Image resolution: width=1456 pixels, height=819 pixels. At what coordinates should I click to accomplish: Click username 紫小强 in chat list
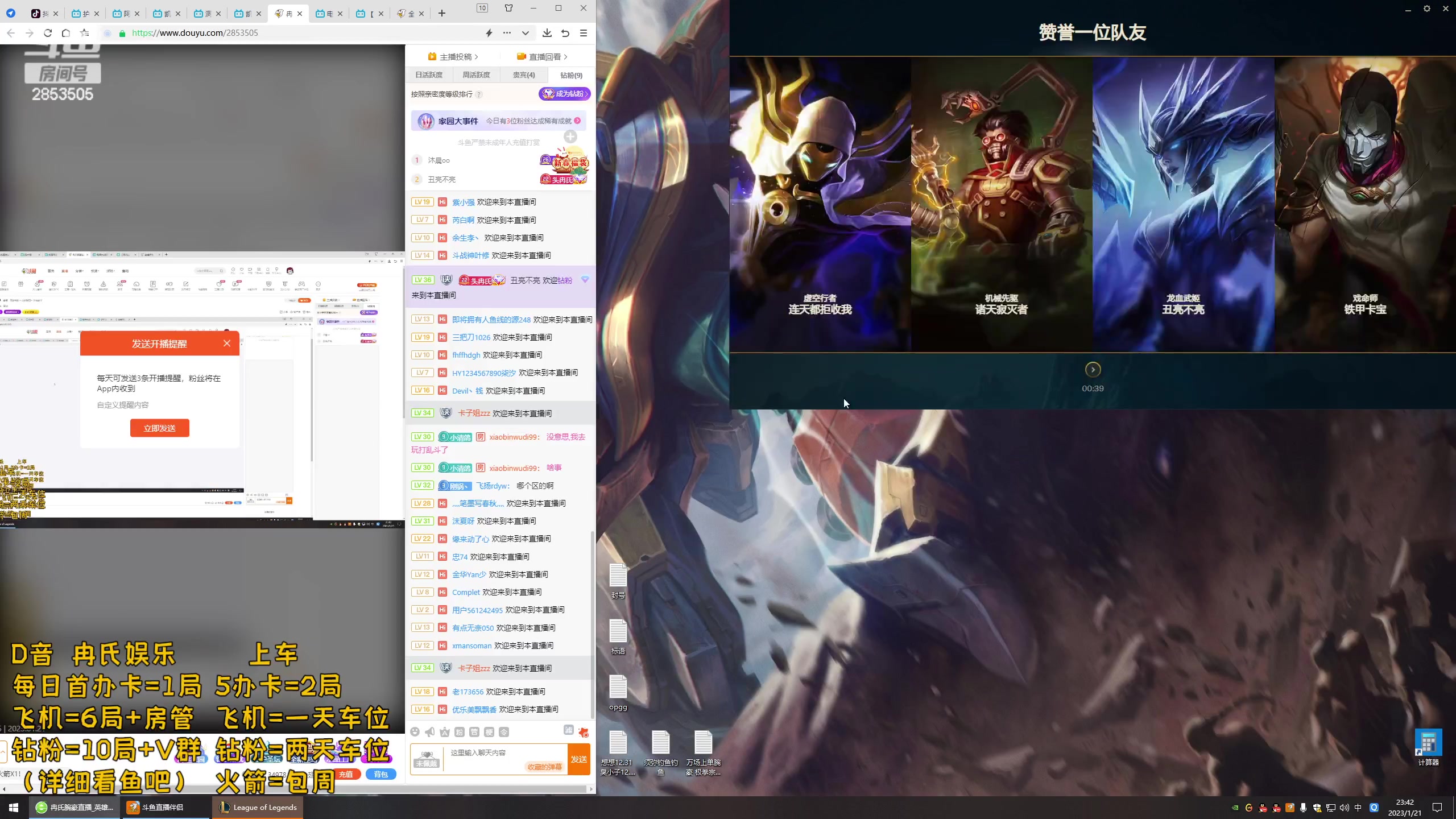pos(463,202)
